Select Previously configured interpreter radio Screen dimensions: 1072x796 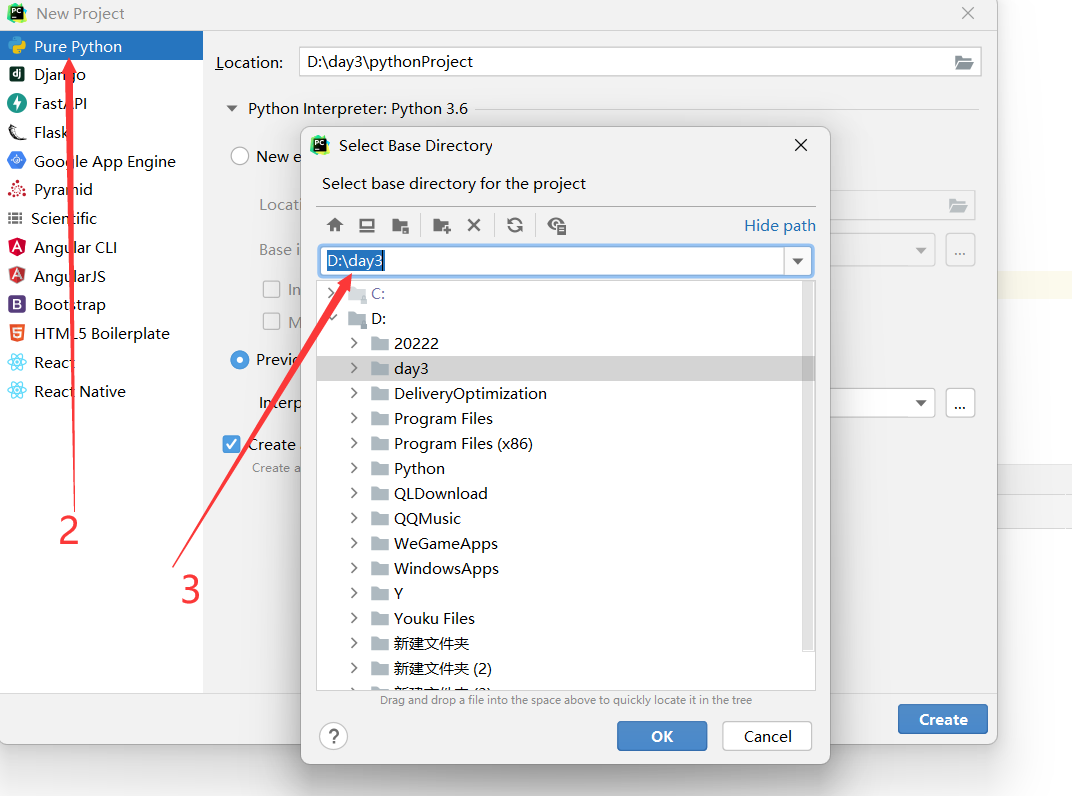point(239,360)
